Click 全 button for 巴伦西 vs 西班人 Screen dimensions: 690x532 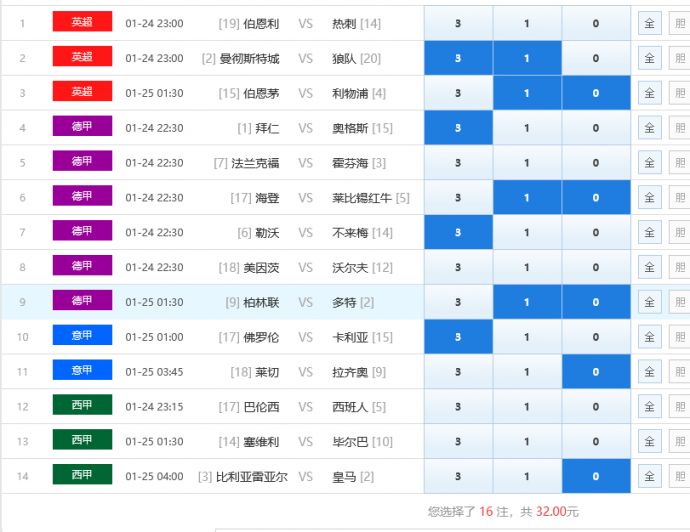(649, 407)
